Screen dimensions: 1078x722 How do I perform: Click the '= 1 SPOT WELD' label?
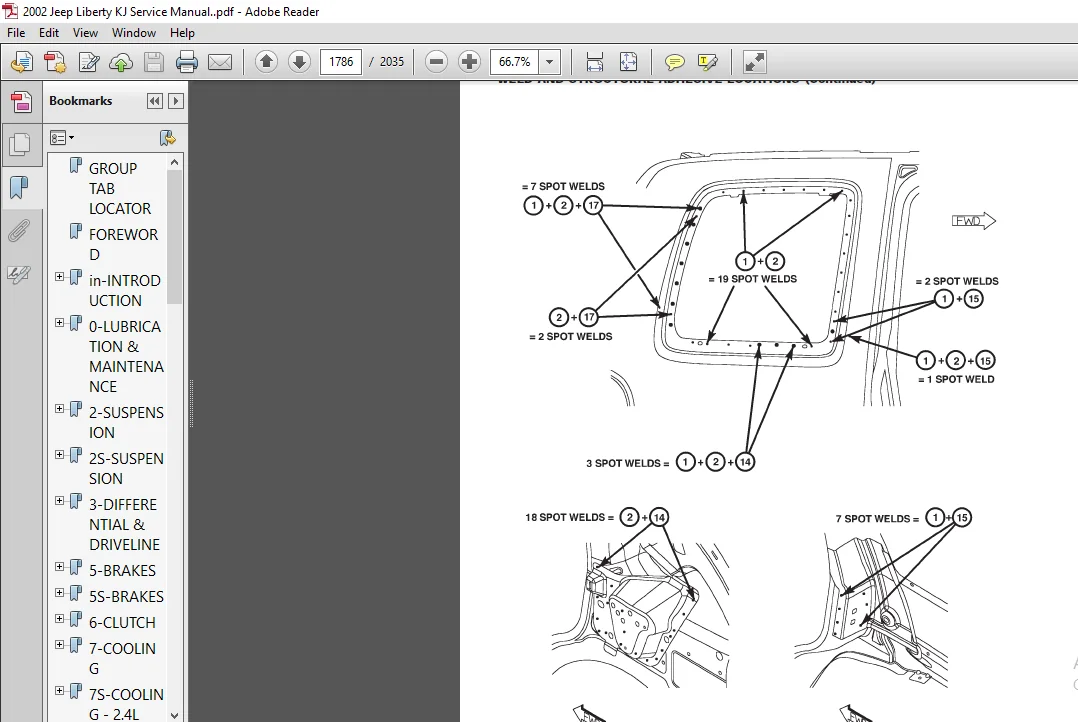click(x=956, y=380)
